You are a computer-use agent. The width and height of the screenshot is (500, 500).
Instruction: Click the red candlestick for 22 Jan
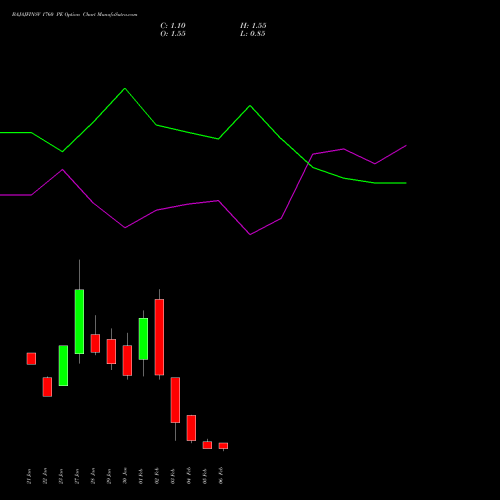coord(47,387)
